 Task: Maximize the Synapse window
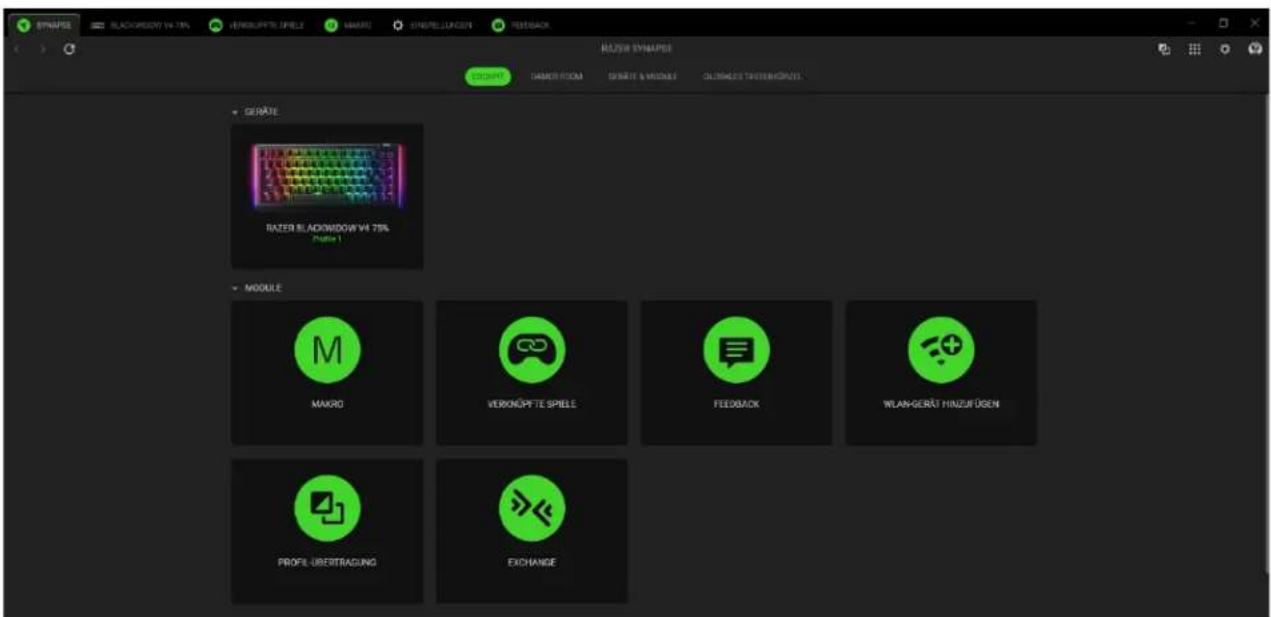point(1222,23)
